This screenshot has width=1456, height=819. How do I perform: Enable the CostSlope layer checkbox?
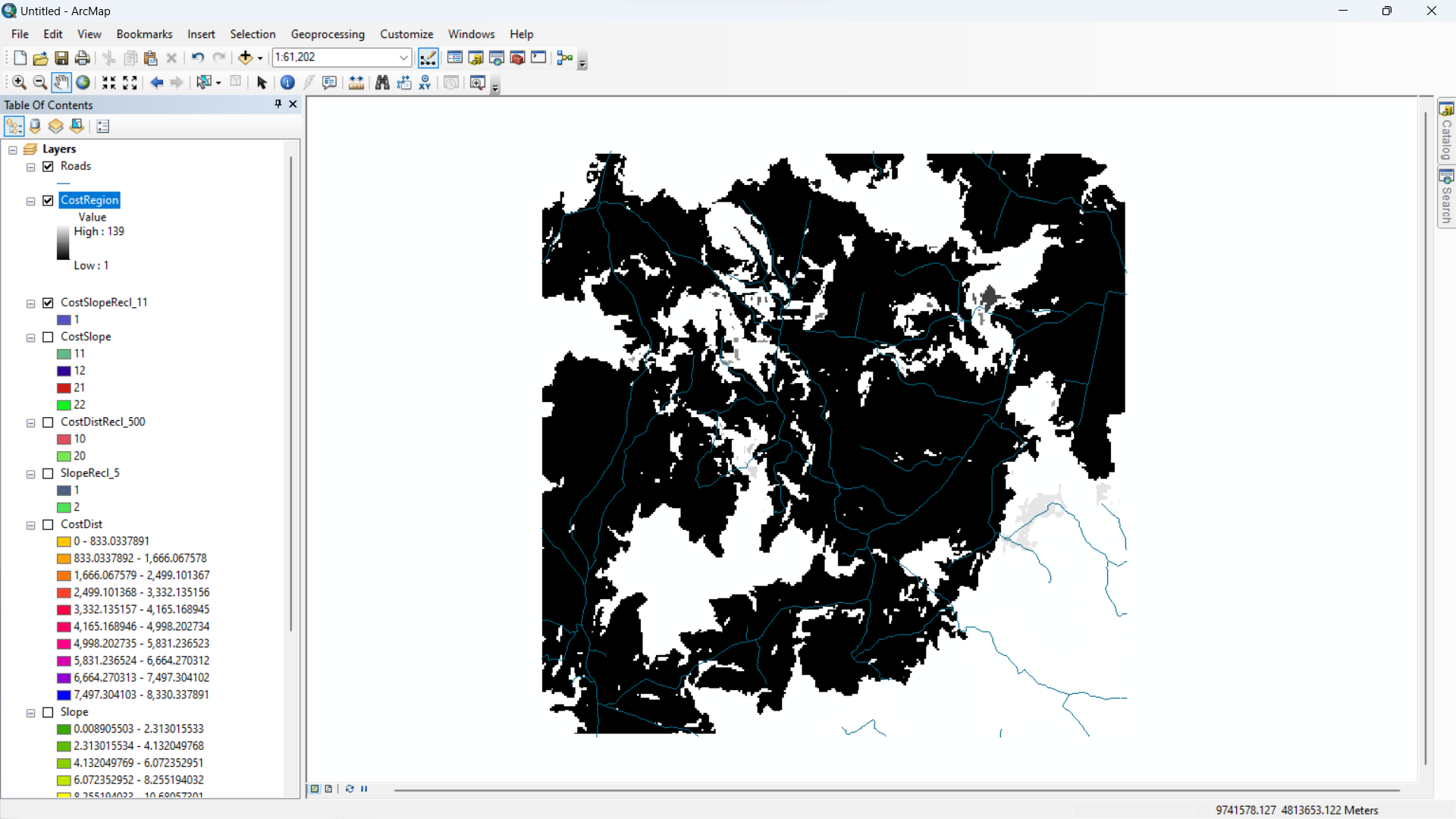tap(49, 337)
